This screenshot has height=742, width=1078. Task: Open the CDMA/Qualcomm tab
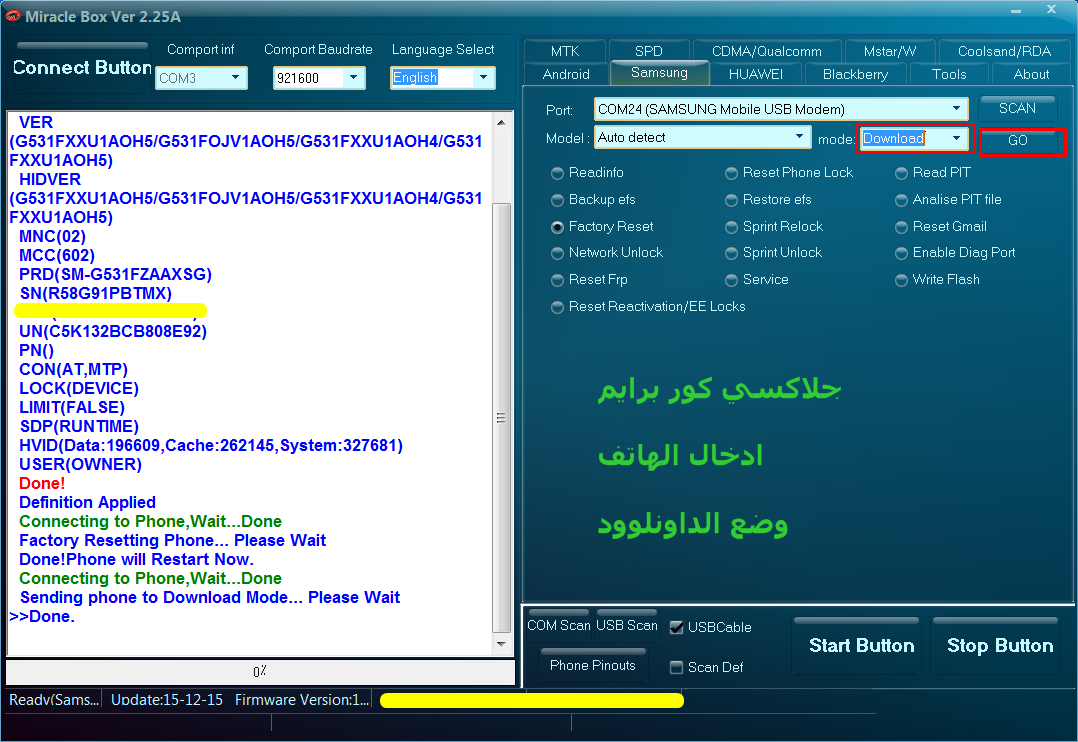click(767, 51)
